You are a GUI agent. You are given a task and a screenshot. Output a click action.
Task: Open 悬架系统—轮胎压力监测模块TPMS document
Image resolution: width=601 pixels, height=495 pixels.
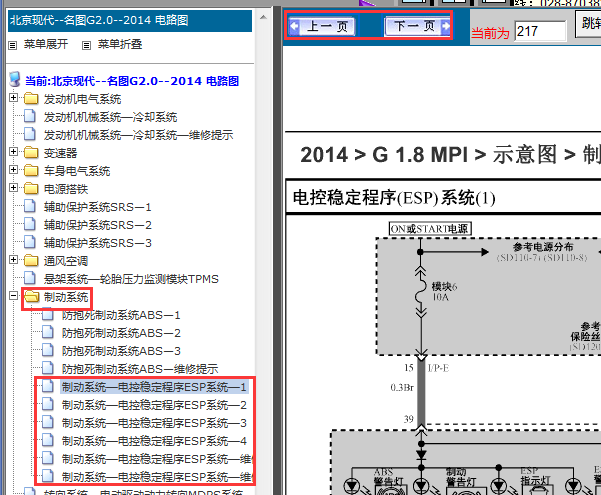[x=131, y=279]
